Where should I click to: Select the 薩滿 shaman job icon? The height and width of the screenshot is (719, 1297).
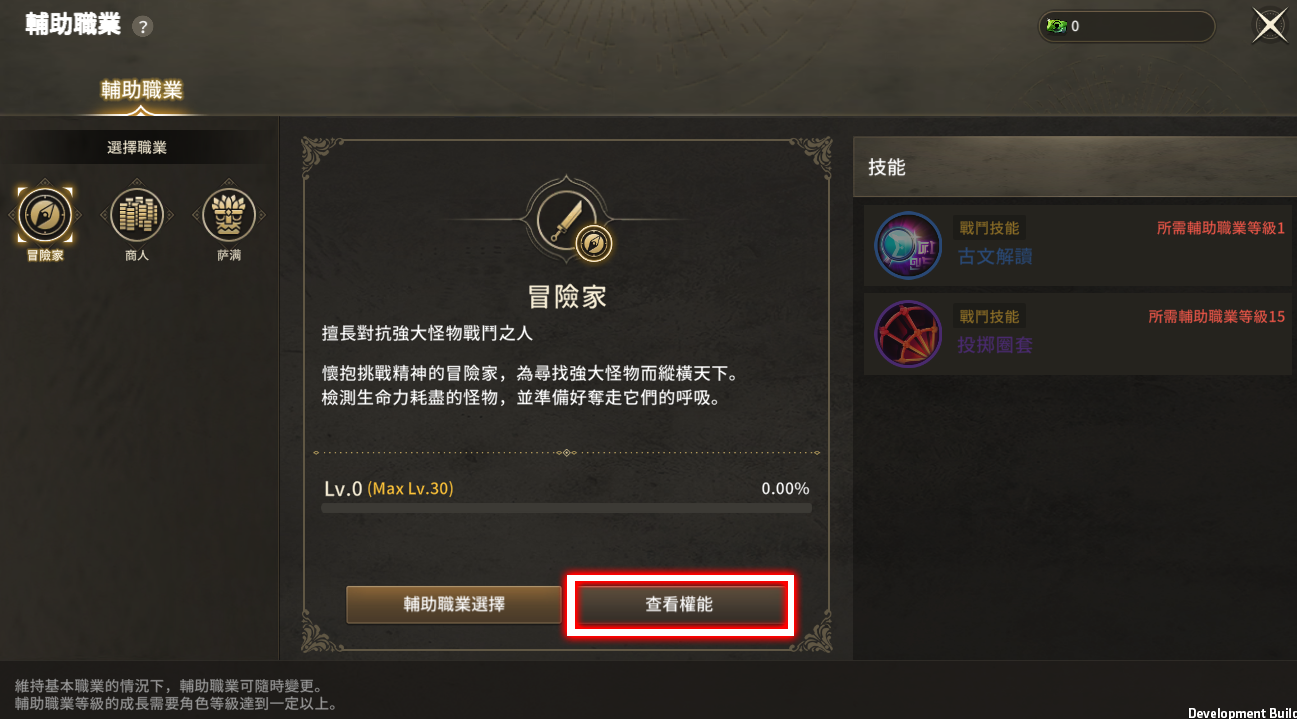click(x=229, y=214)
